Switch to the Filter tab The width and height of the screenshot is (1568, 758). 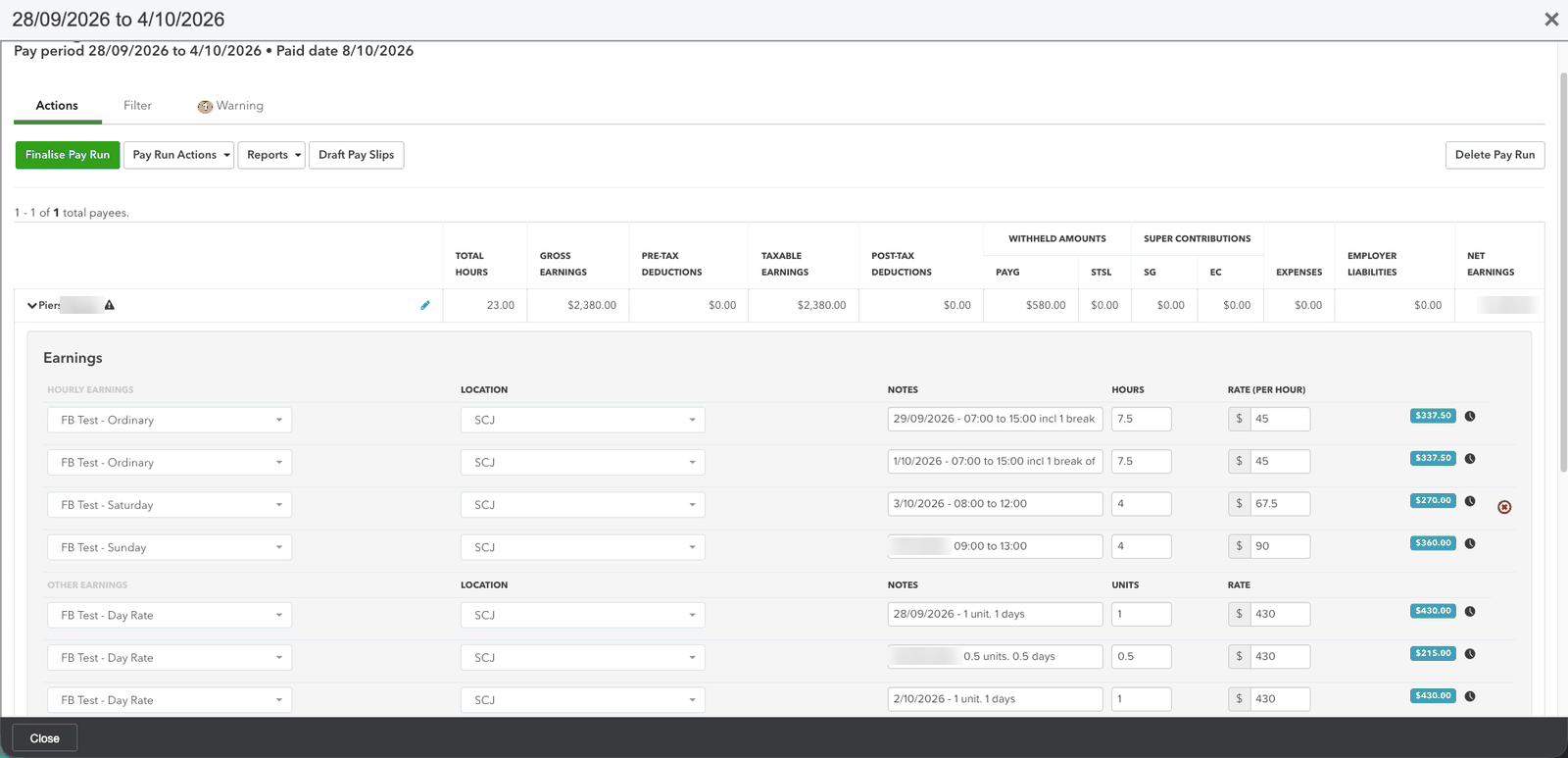(137, 106)
